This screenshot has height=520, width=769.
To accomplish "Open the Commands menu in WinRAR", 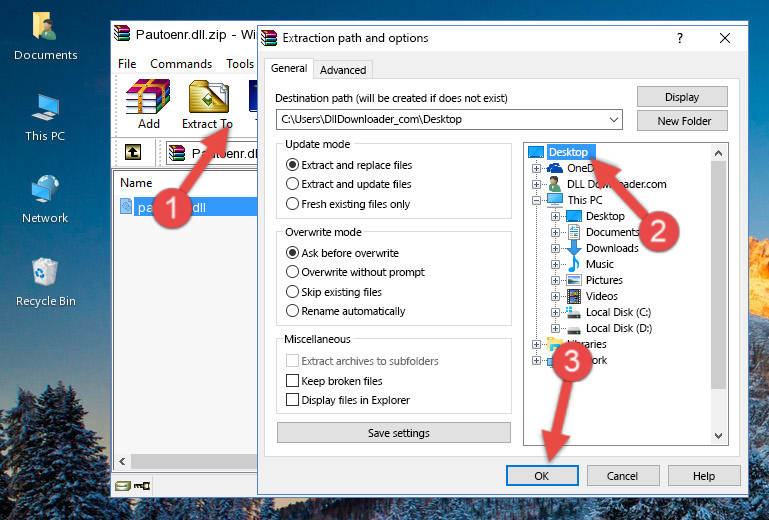I will click(x=181, y=64).
